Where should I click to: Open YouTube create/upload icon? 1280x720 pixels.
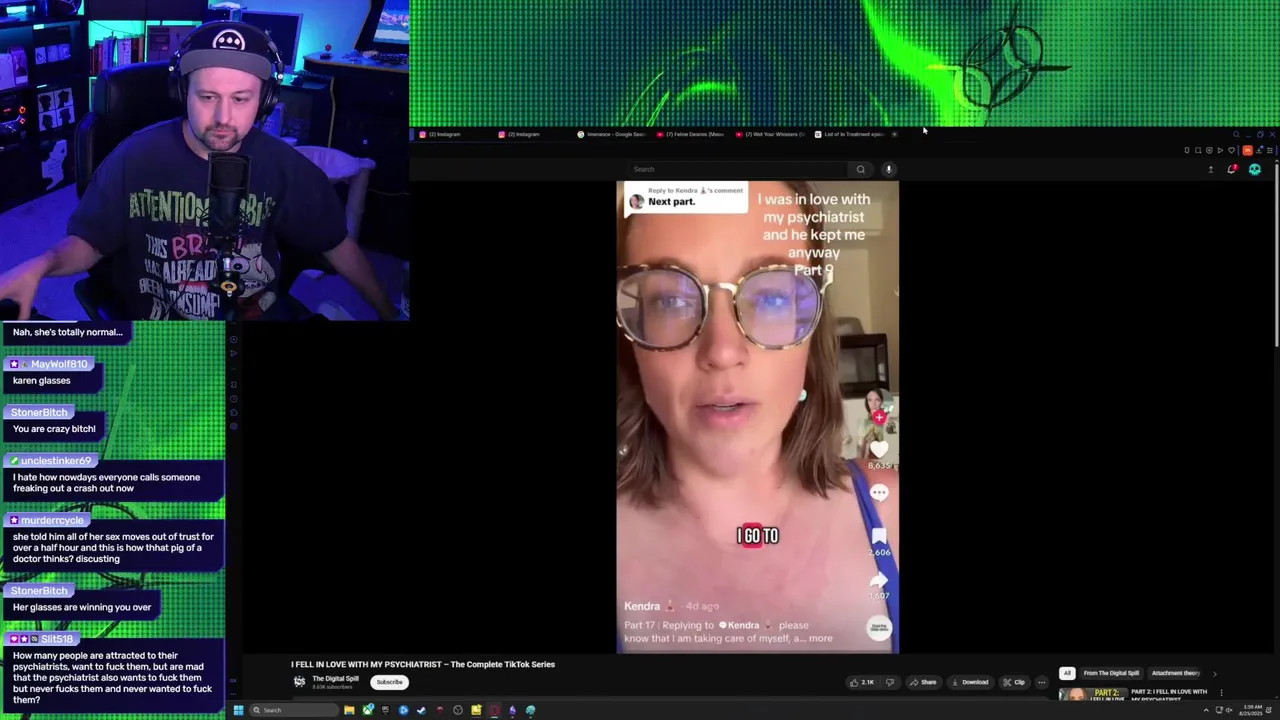(1211, 169)
